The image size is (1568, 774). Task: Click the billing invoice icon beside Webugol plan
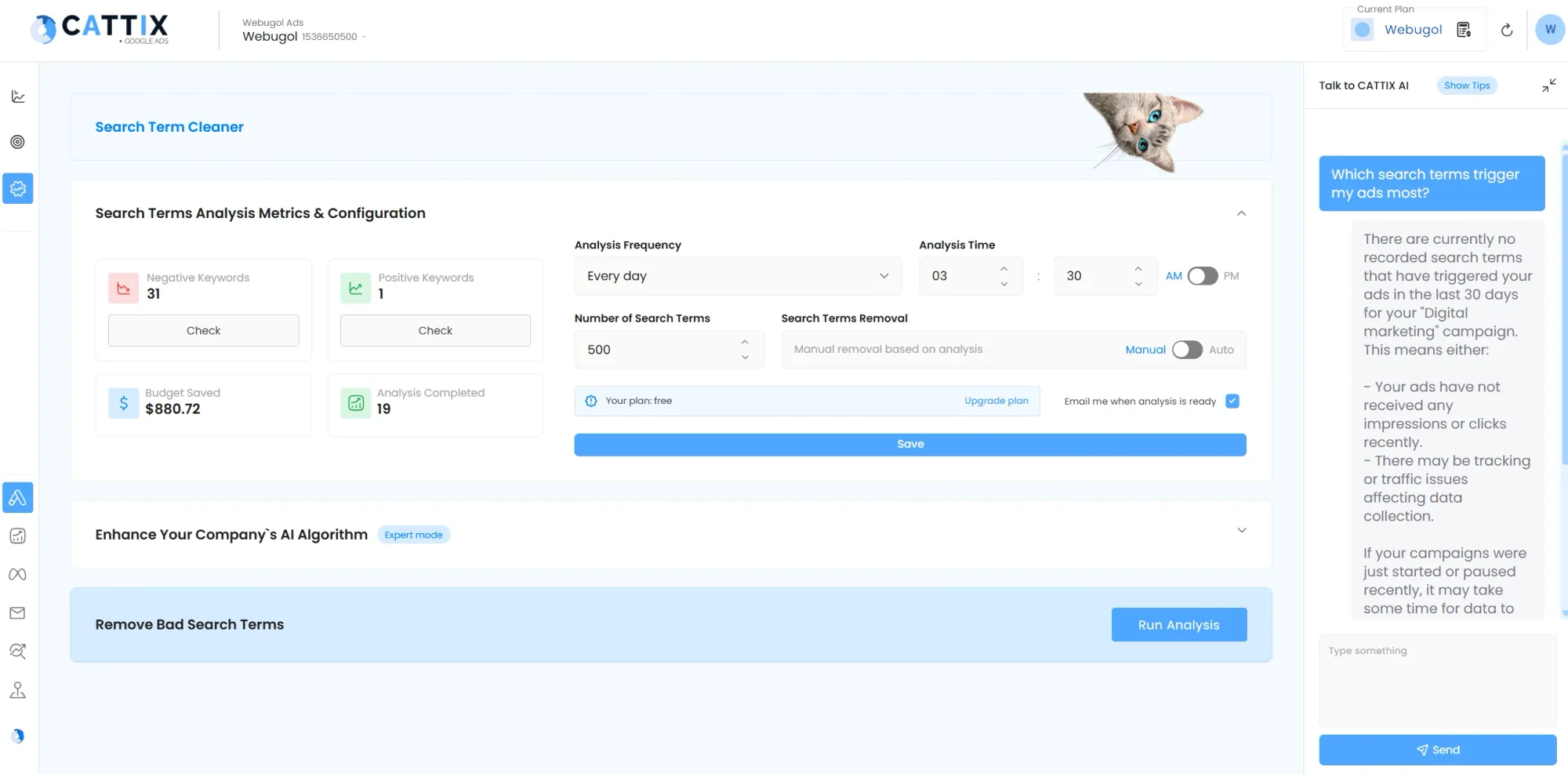(x=1463, y=29)
